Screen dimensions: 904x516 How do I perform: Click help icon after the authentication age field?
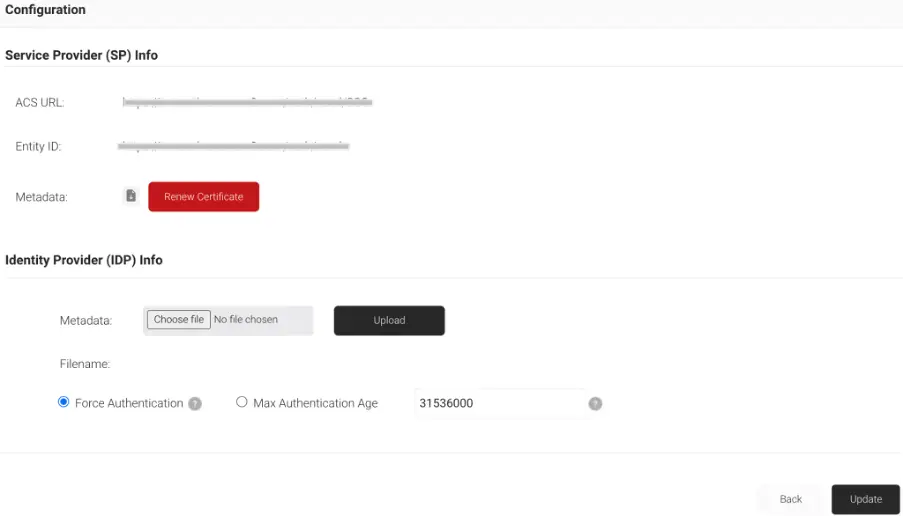click(x=595, y=404)
